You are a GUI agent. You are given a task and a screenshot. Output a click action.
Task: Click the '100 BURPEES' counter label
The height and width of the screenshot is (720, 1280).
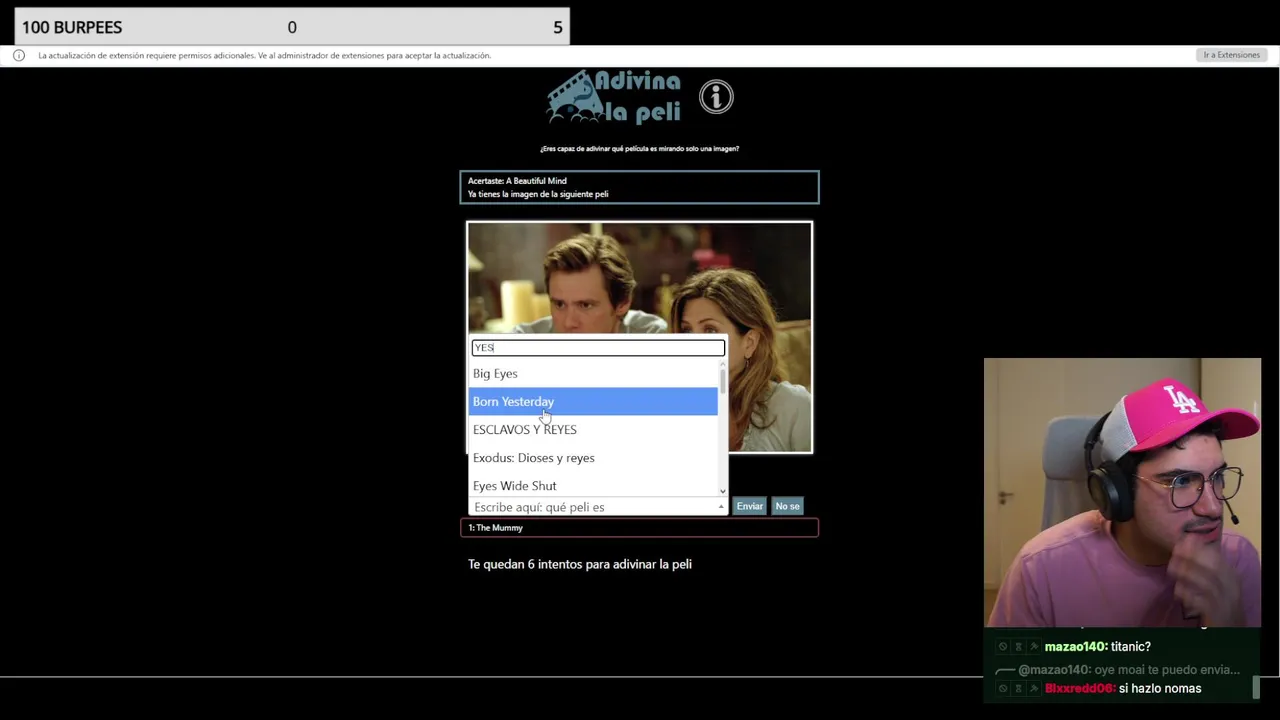point(72,27)
